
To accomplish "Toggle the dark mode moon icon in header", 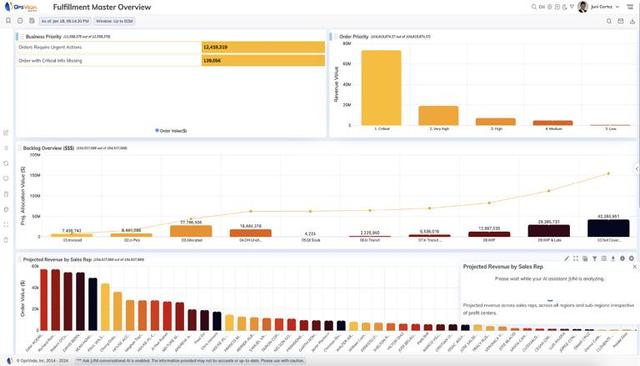I will [x=564, y=7].
